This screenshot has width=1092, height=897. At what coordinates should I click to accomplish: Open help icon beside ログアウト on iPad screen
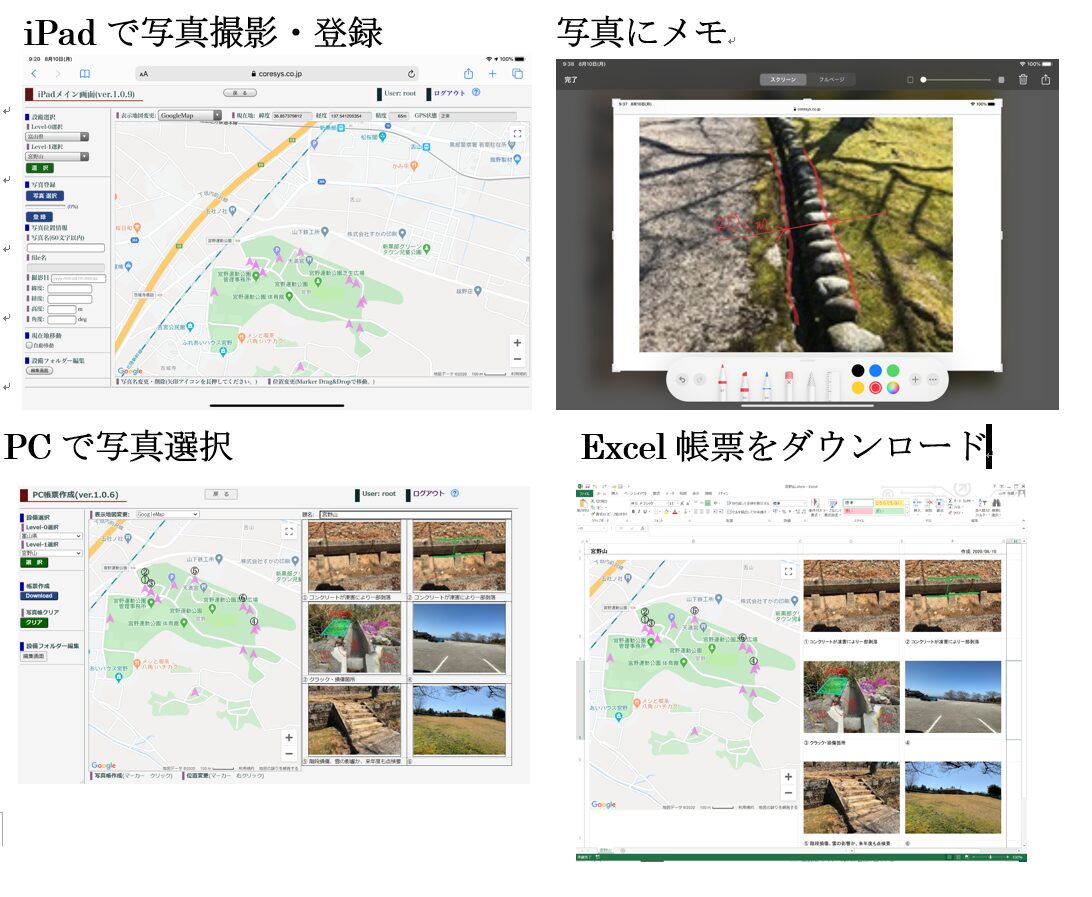pyautogui.click(x=476, y=92)
